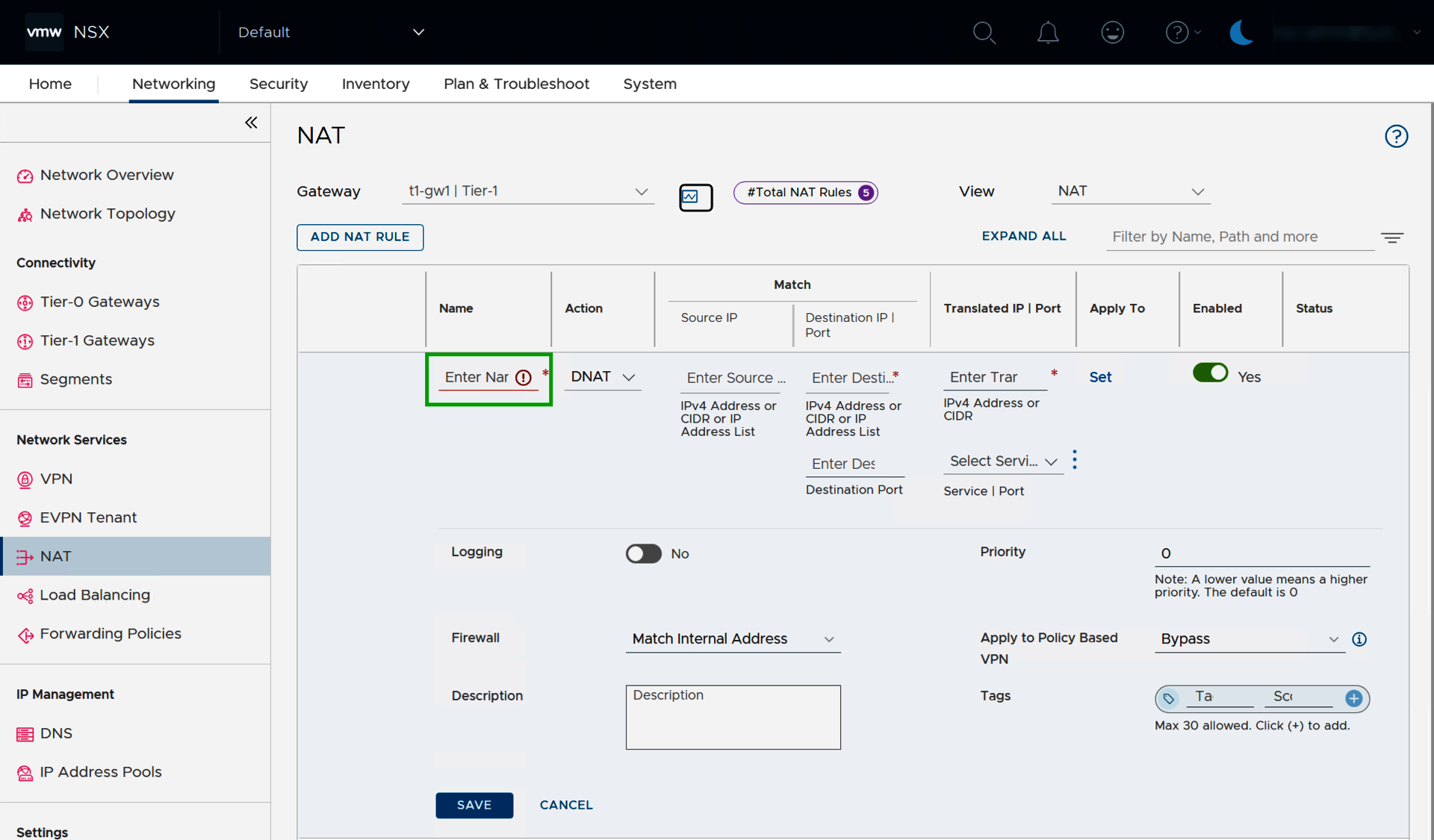Click the Enter Destination IP field

[848, 378]
